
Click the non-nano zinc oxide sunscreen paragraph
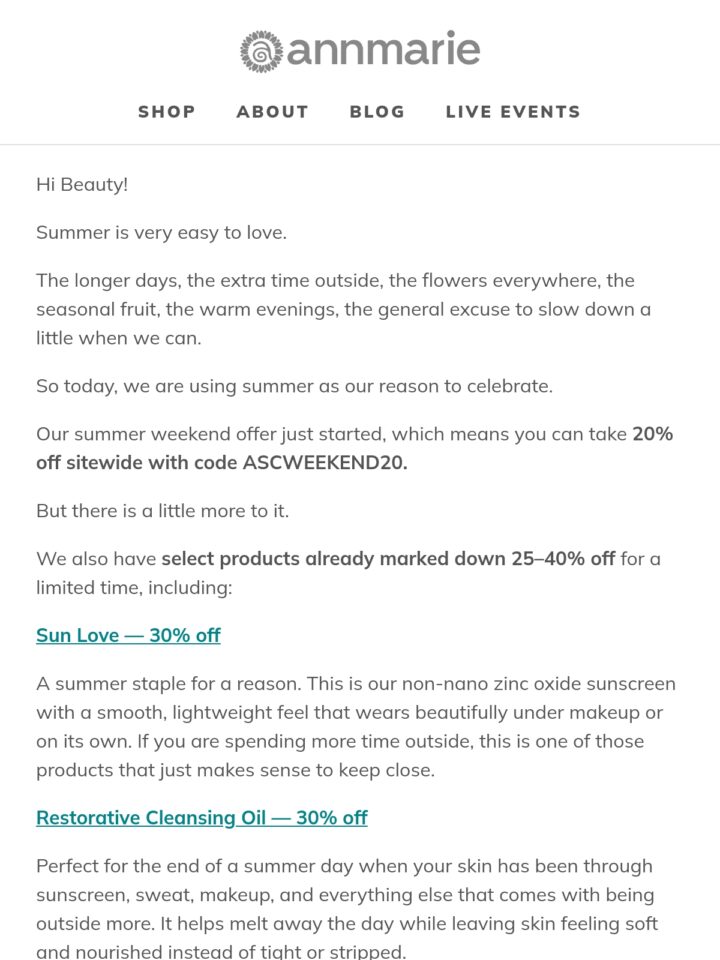point(356,727)
